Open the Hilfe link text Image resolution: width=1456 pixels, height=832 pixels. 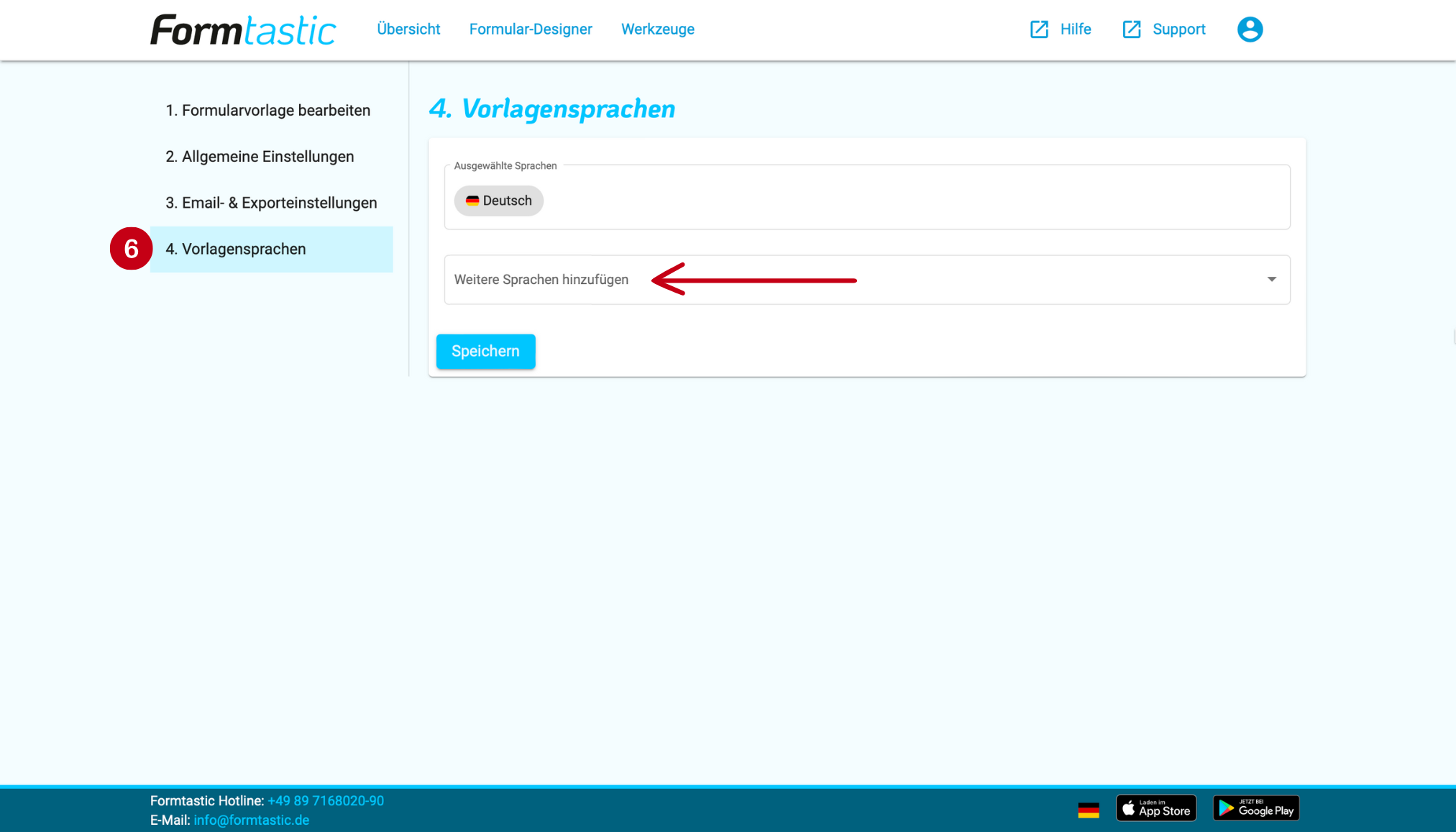tap(1076, 29)
